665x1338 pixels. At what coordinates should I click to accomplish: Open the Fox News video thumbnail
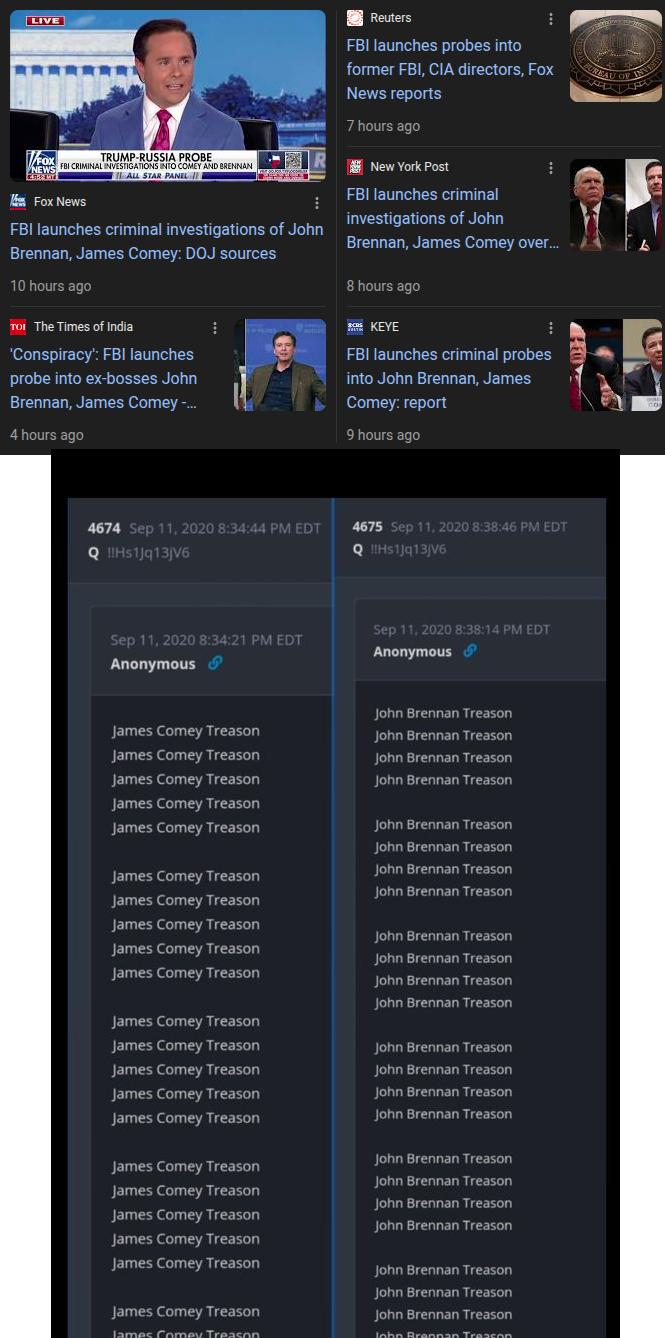(168, 96)
